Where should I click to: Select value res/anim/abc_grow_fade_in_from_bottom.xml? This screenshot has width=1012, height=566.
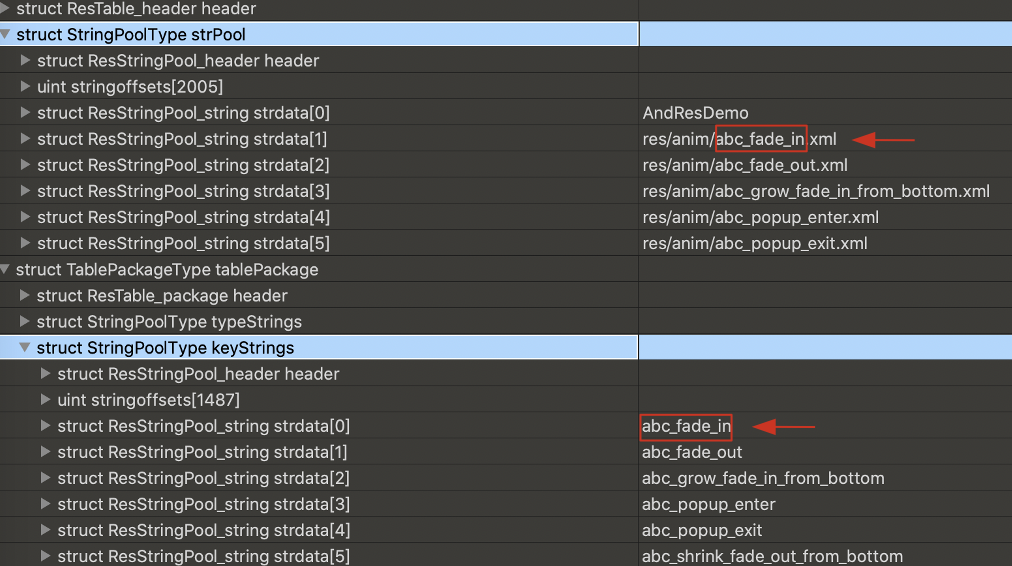815,191
